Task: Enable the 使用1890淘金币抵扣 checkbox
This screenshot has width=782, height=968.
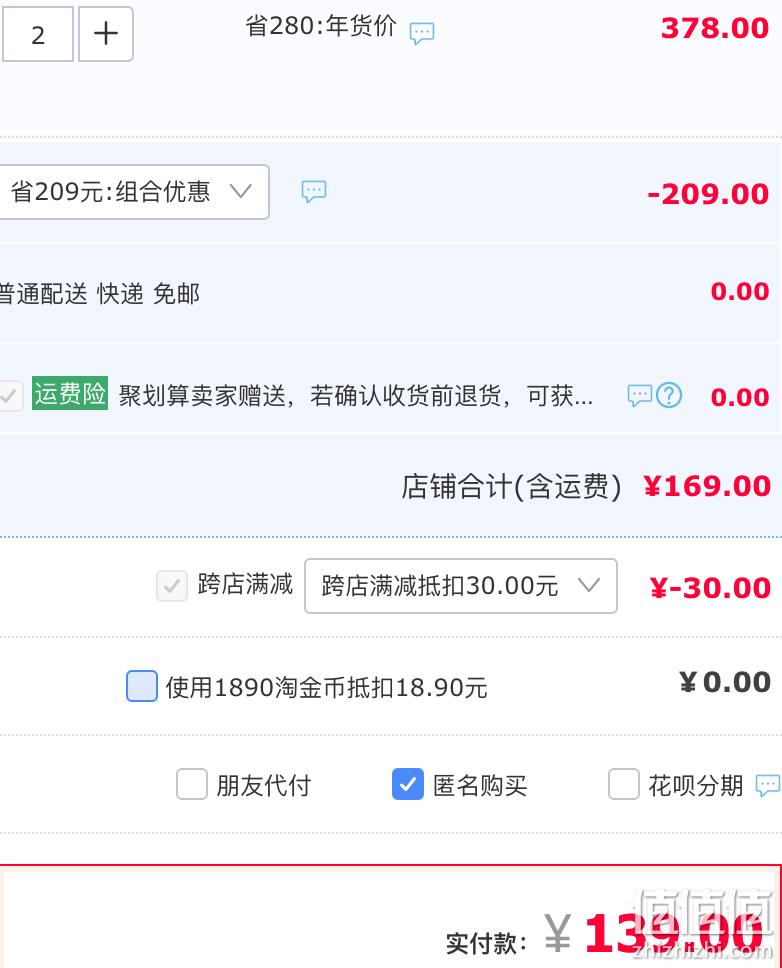Action: coord(142,686)
